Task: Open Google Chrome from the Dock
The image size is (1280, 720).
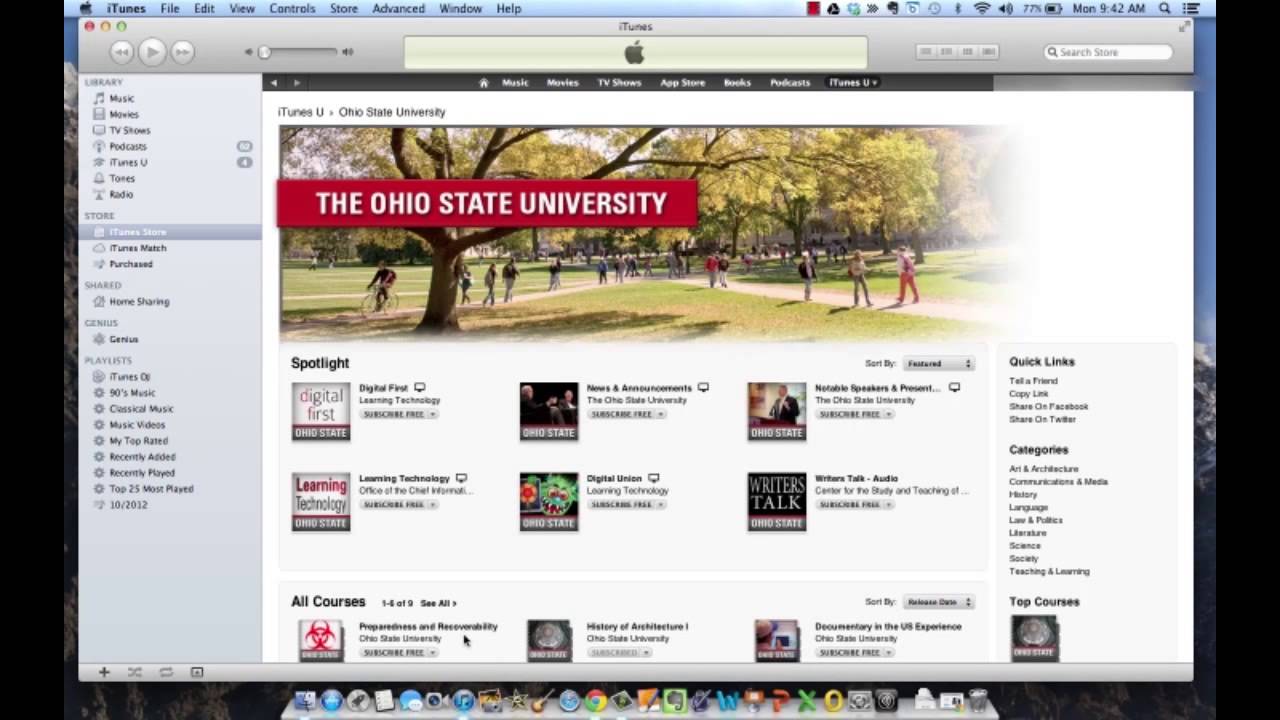Action: click(596, 701)
